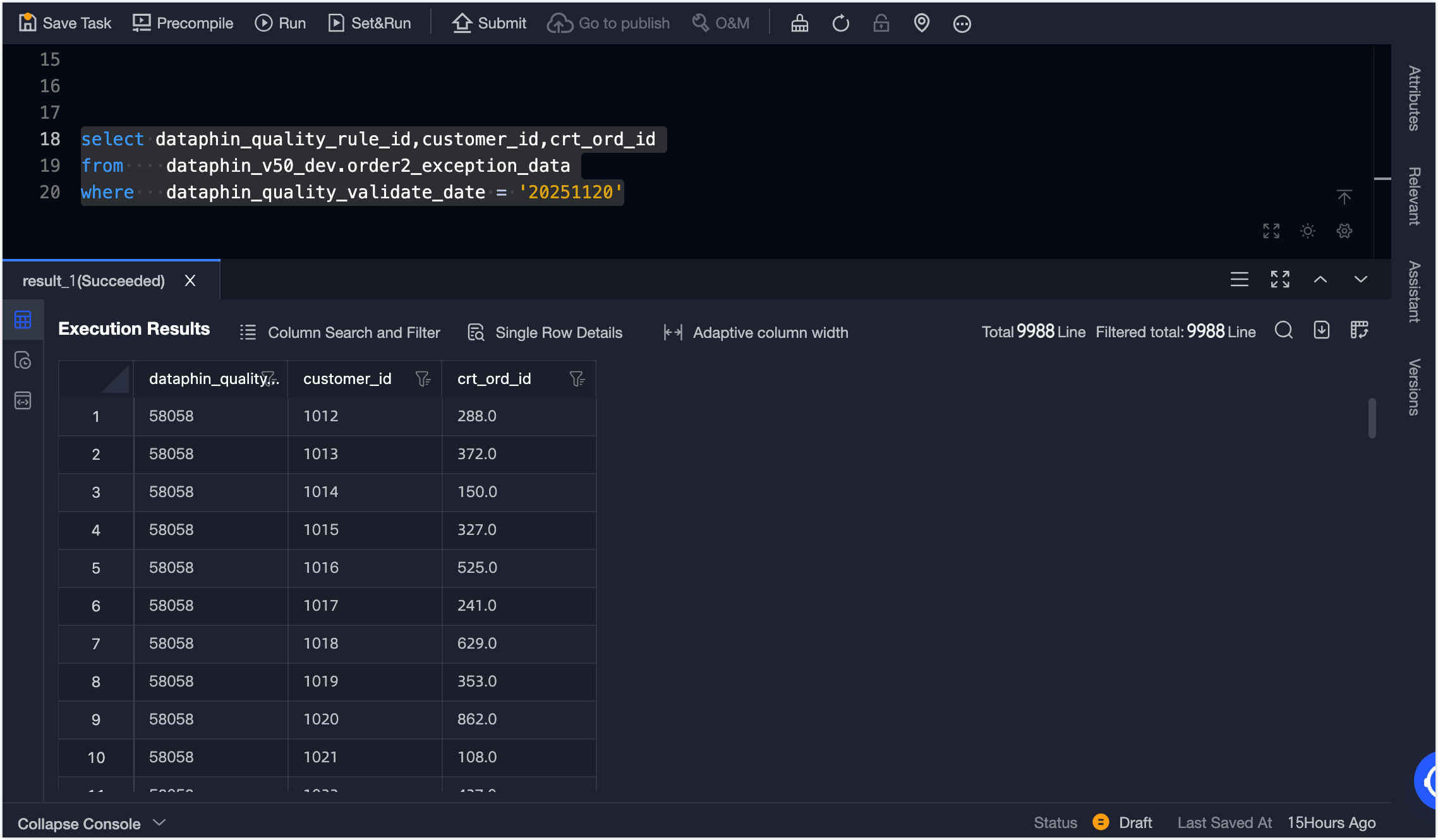Maximize the results panel
This screenshot has width=1438, height=840.
pyautogui.click(x=1280, y=279)
